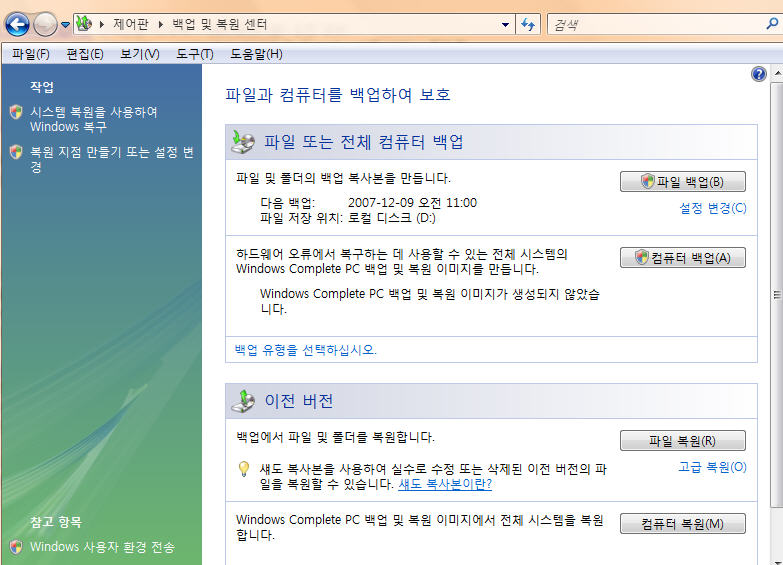Click the 설정 변경(C) link
This screenshot has width=783, height=565.
[713, 208]
